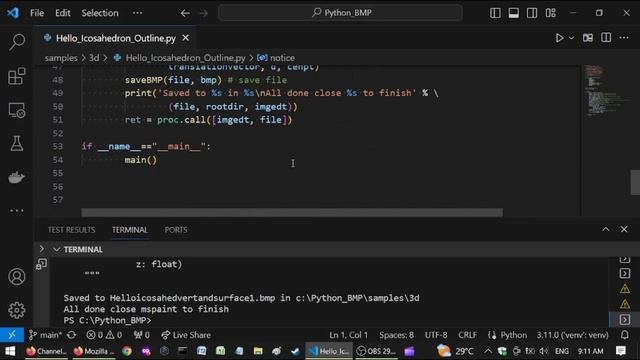The height and width of the screenshot is (360, 640).
Task: Open editor More Actions menu
Action: click(x=624, y=38)
